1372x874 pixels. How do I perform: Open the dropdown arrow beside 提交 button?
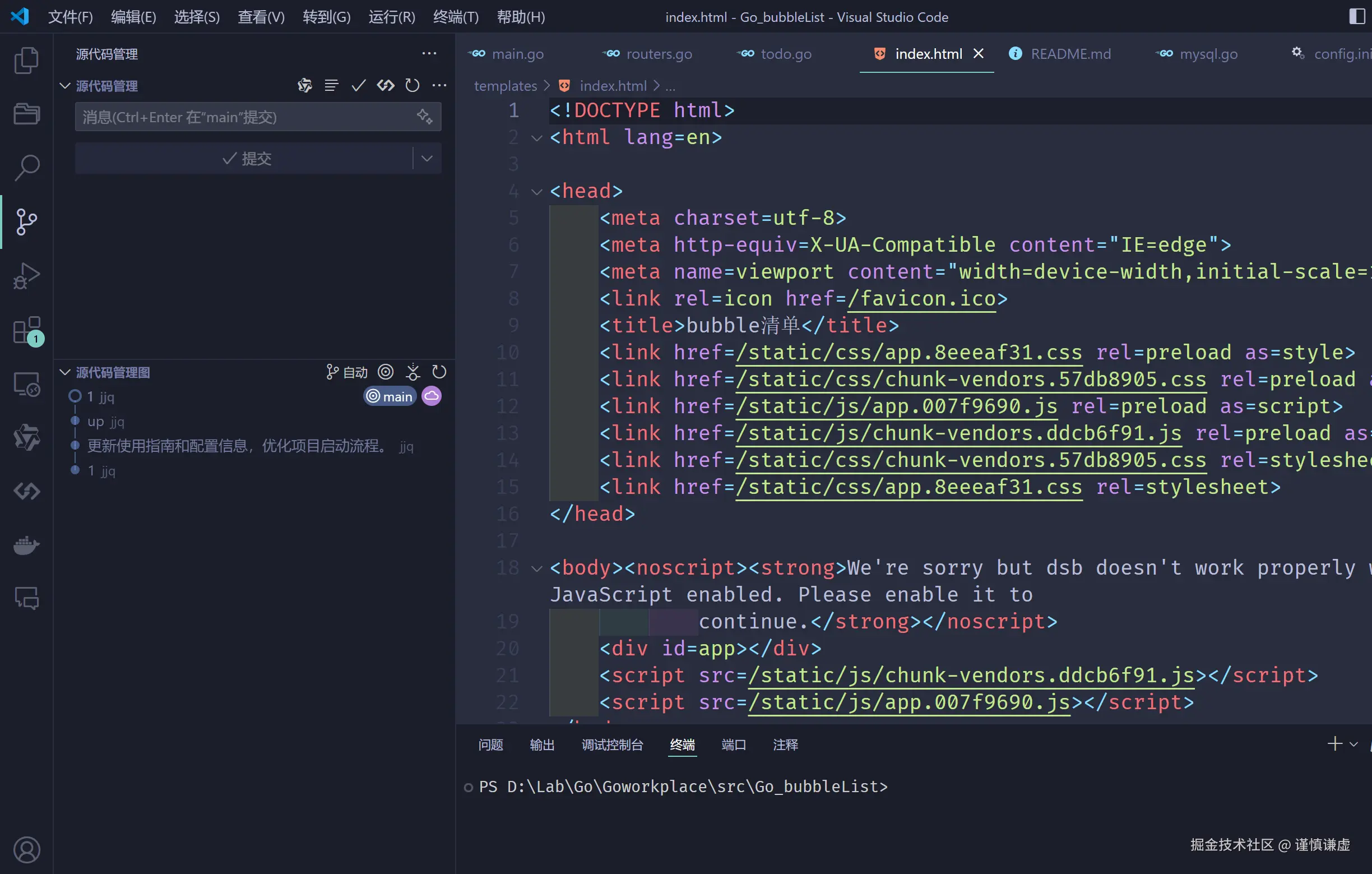[427, 159]
